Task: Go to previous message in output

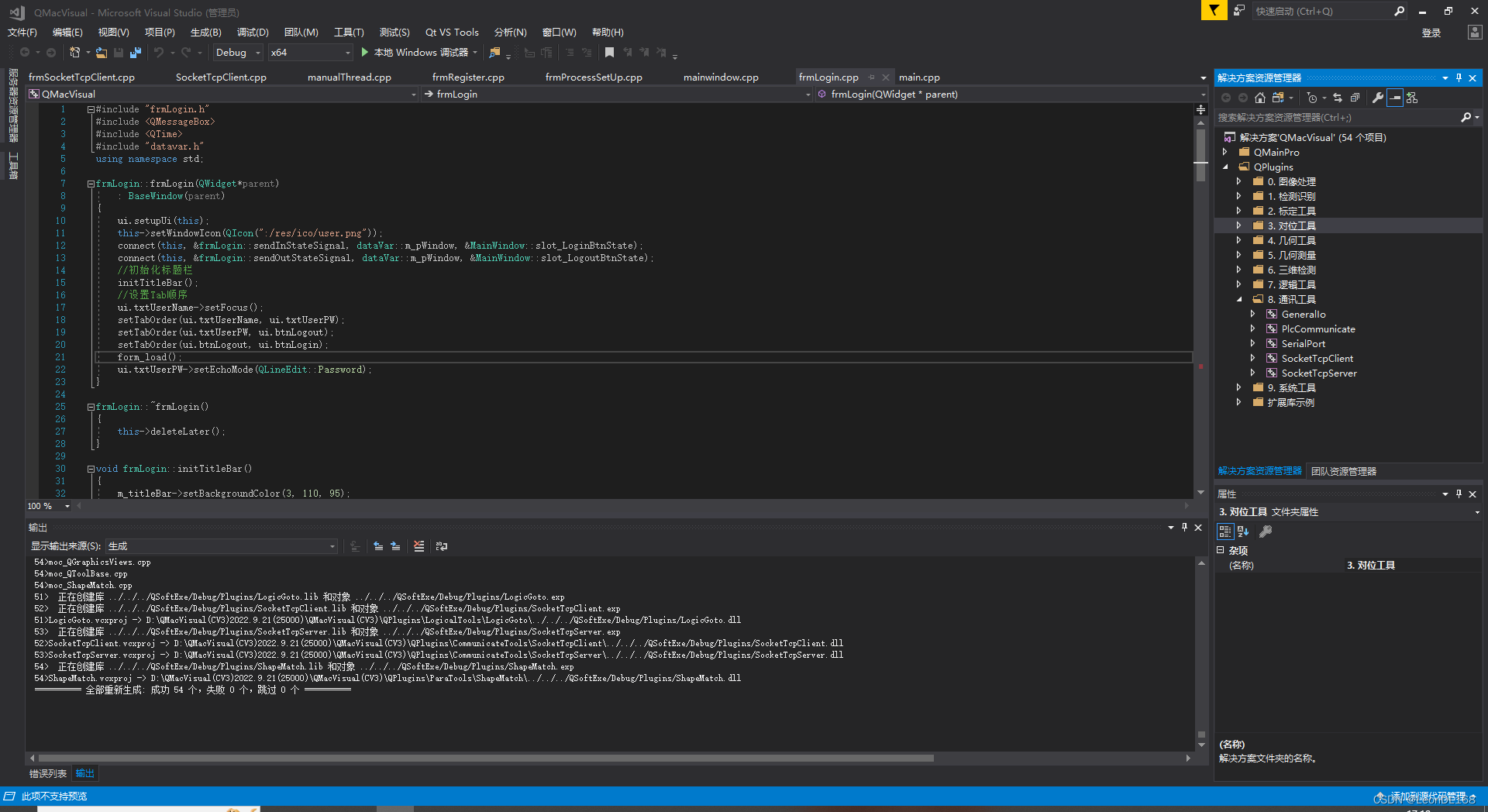Action: click(378, 546)
